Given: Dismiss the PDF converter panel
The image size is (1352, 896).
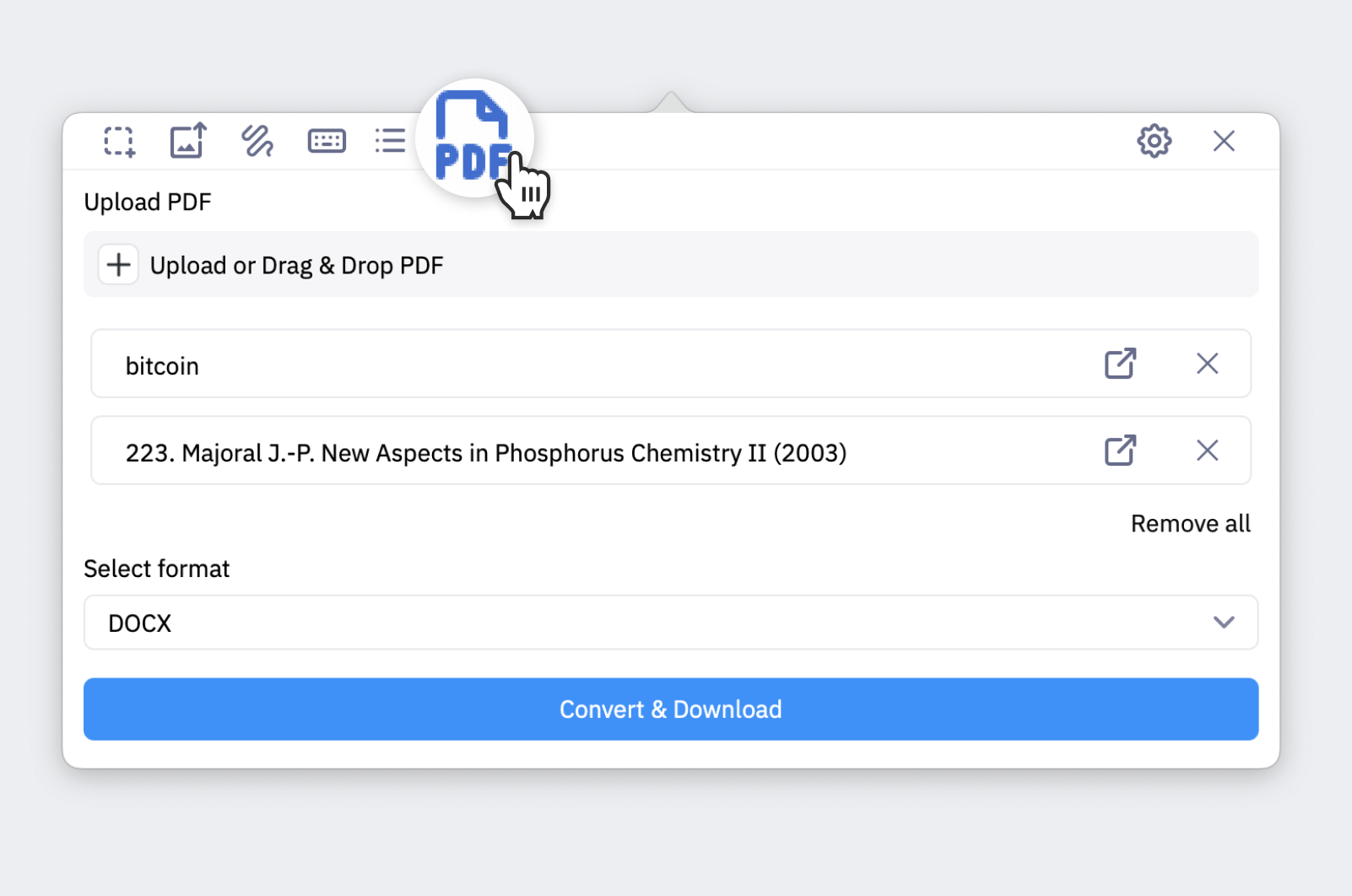Looking at the screenshot, I should point(1224,140).
